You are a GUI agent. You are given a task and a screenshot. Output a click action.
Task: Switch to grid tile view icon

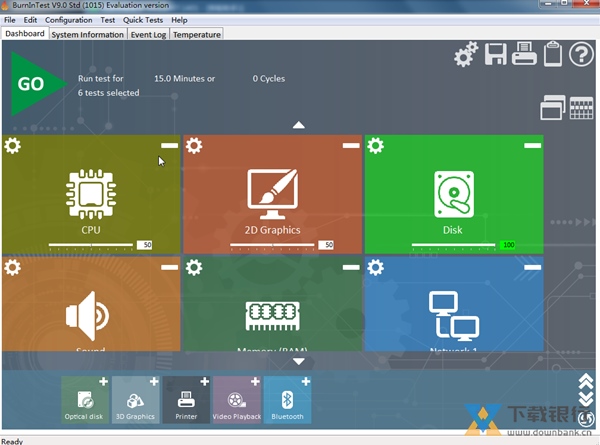[582, 108]
